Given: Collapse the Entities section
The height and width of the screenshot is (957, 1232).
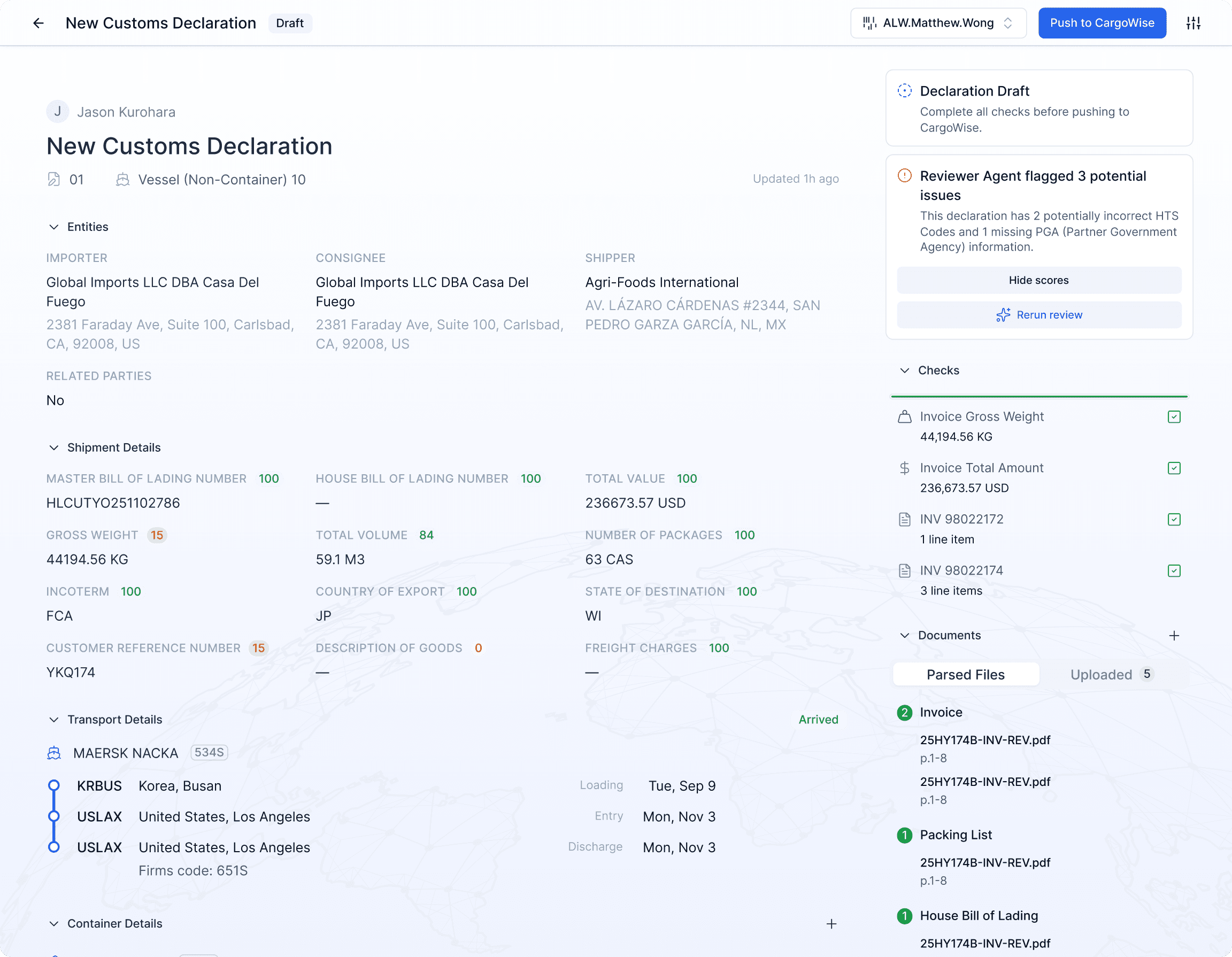Looking at the screenshot, I should coord(53,227).
